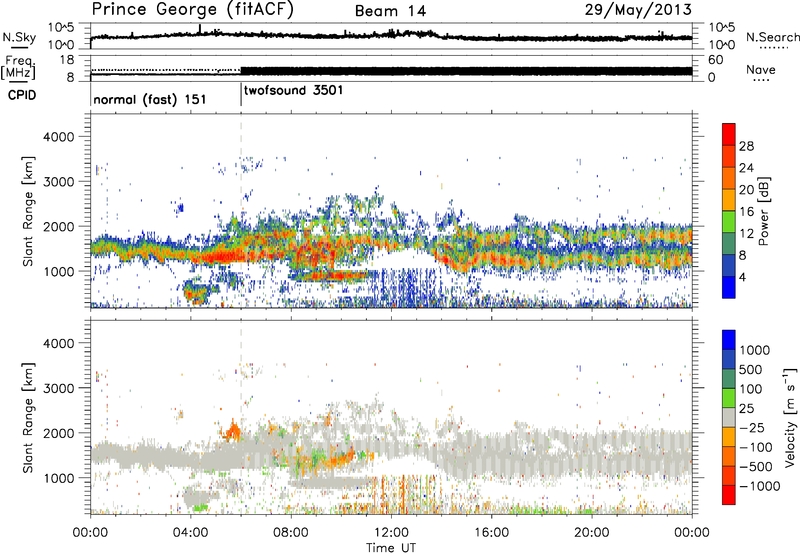
Task: Click the '500' velocity colorbar value
Action: [751, 369]
